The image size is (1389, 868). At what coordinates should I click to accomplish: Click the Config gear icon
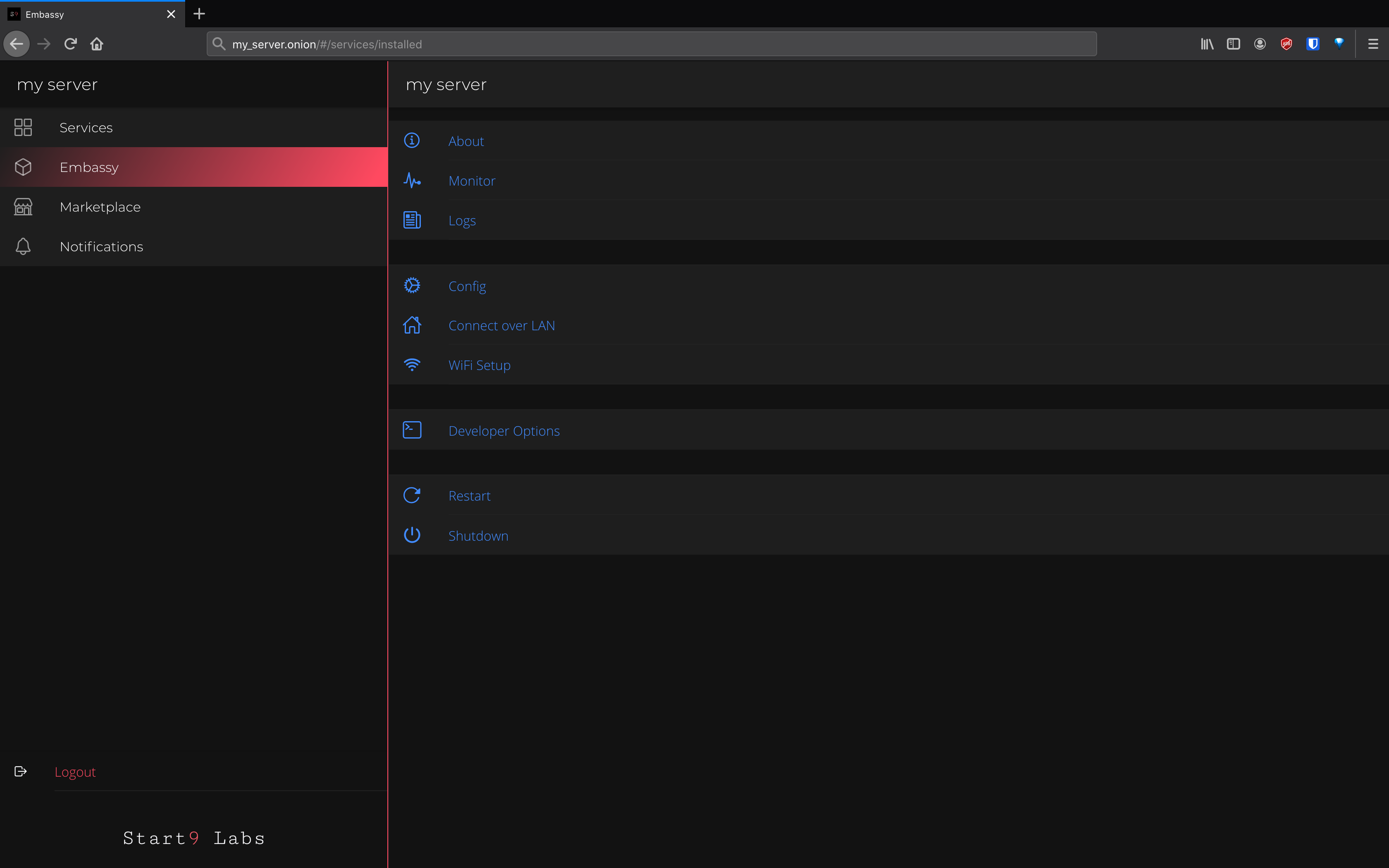pos(412,285)
